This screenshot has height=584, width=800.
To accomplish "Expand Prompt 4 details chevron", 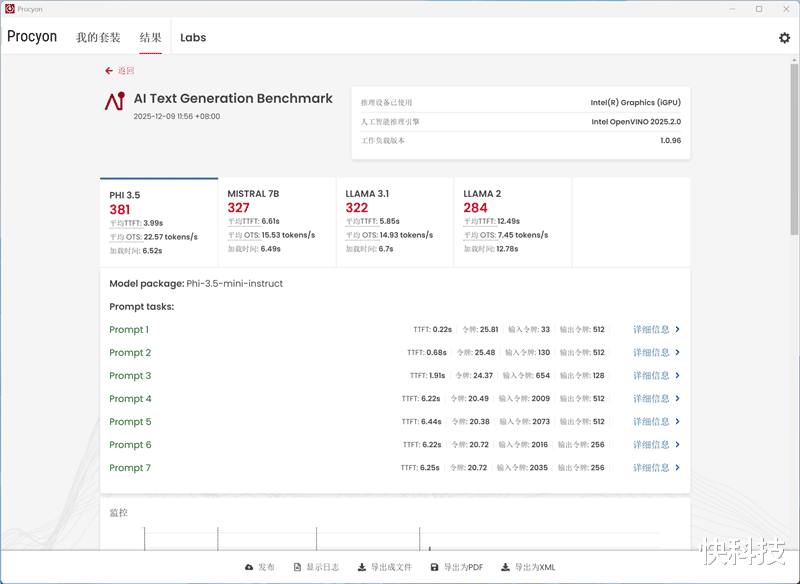I will (678, 399).
